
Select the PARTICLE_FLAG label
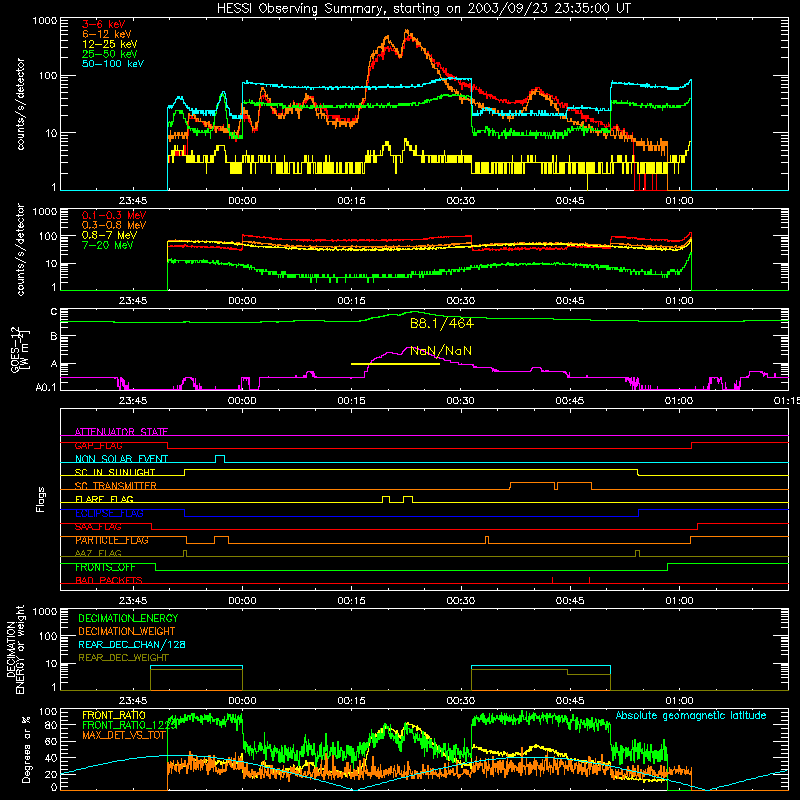click(x=112, y=540)
